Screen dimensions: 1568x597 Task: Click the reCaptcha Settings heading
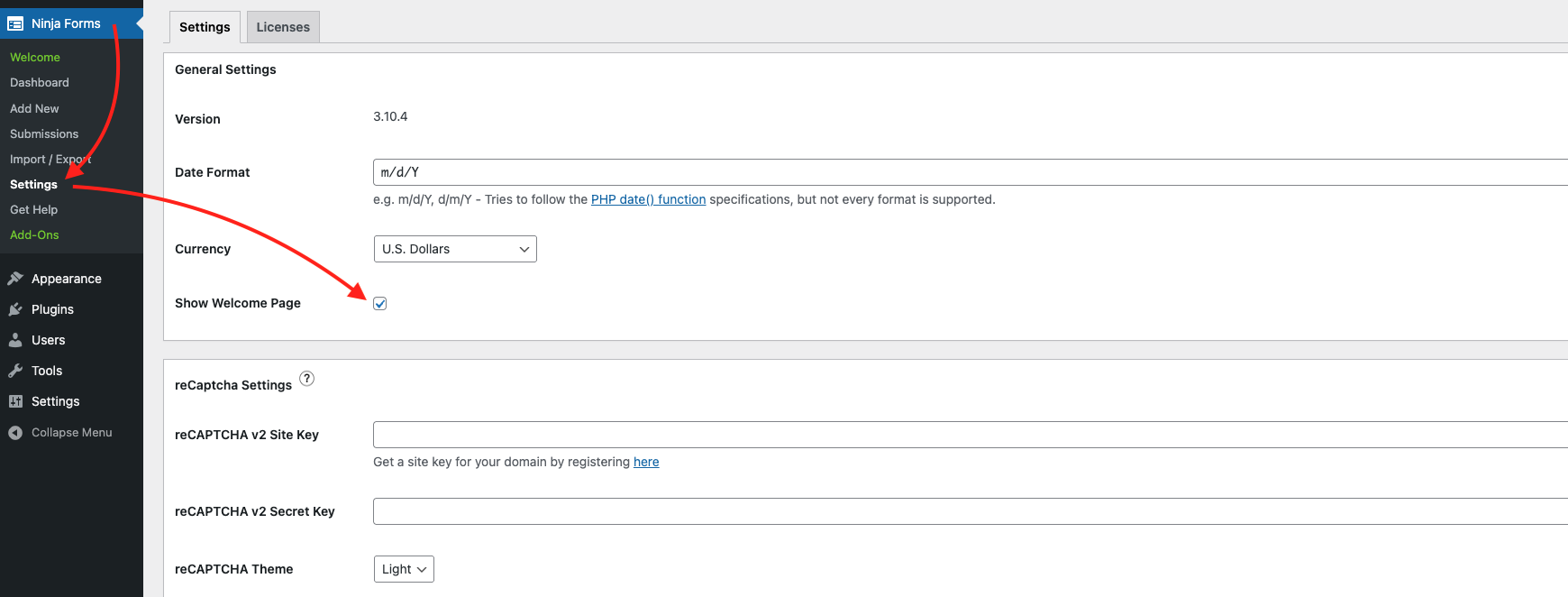pos(233,385)
